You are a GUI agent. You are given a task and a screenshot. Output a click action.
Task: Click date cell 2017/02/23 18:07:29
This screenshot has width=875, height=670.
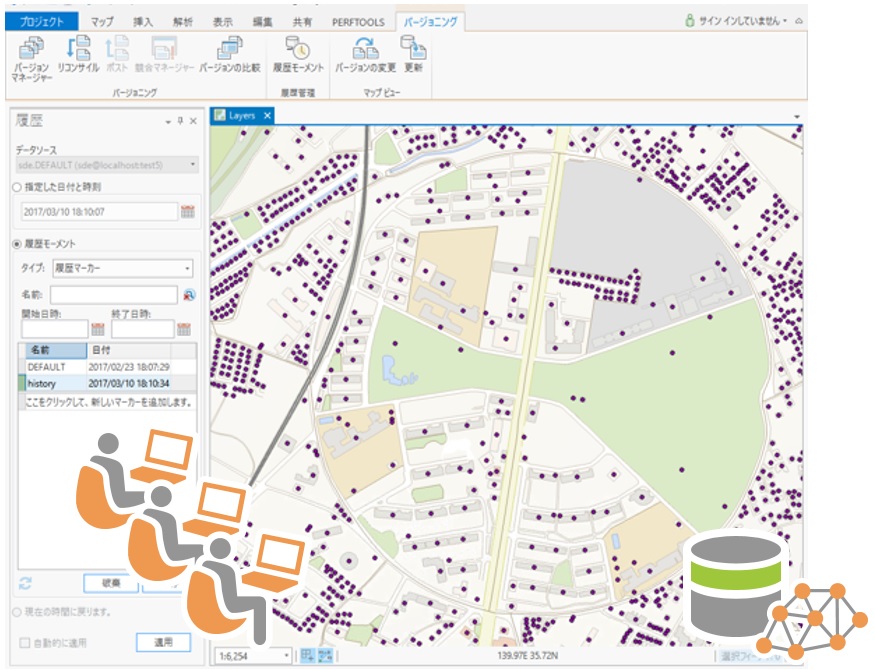[129, 367]
